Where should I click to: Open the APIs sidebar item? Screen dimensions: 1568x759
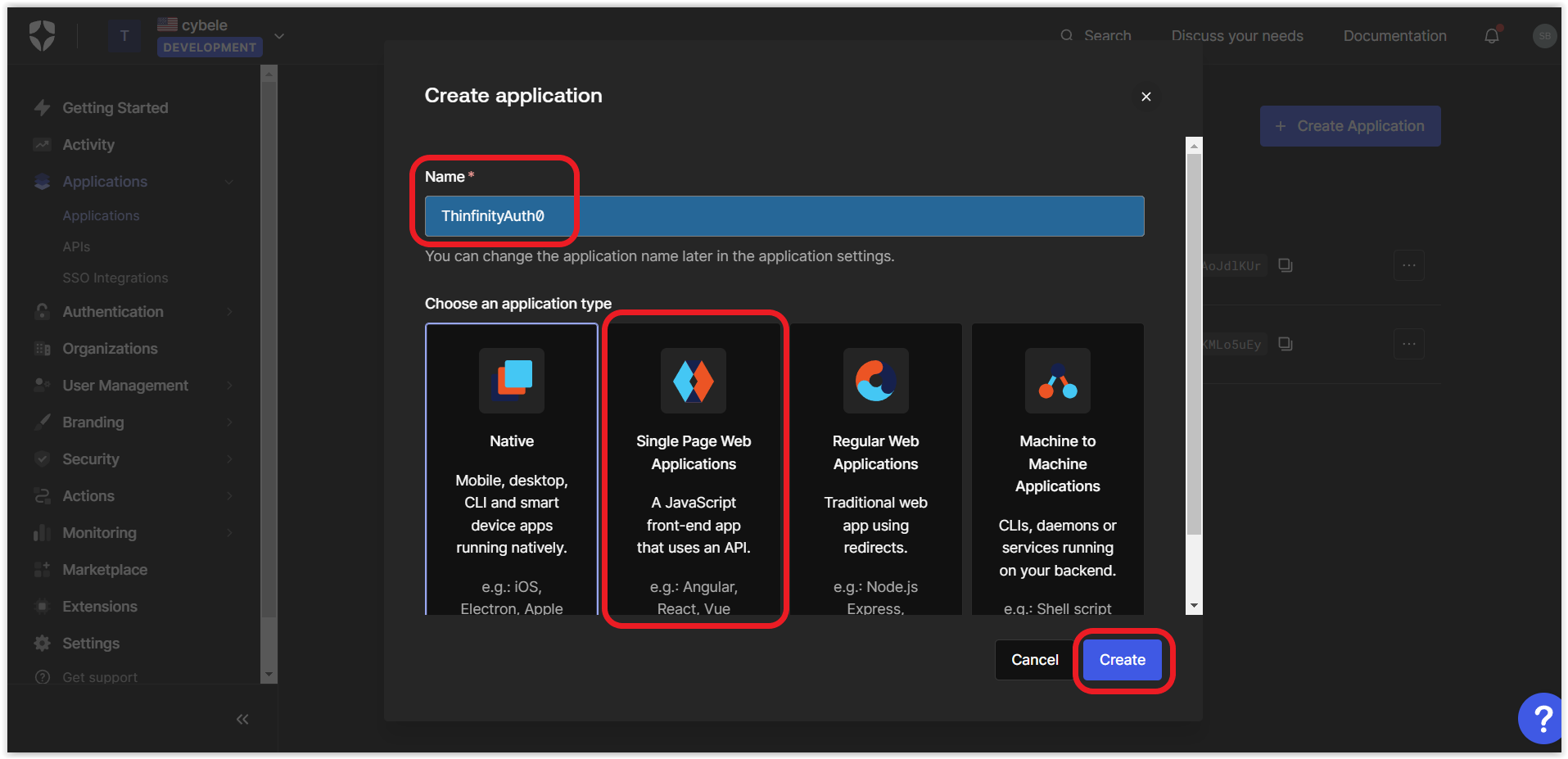pyautogui.click(x=76, y=246)
